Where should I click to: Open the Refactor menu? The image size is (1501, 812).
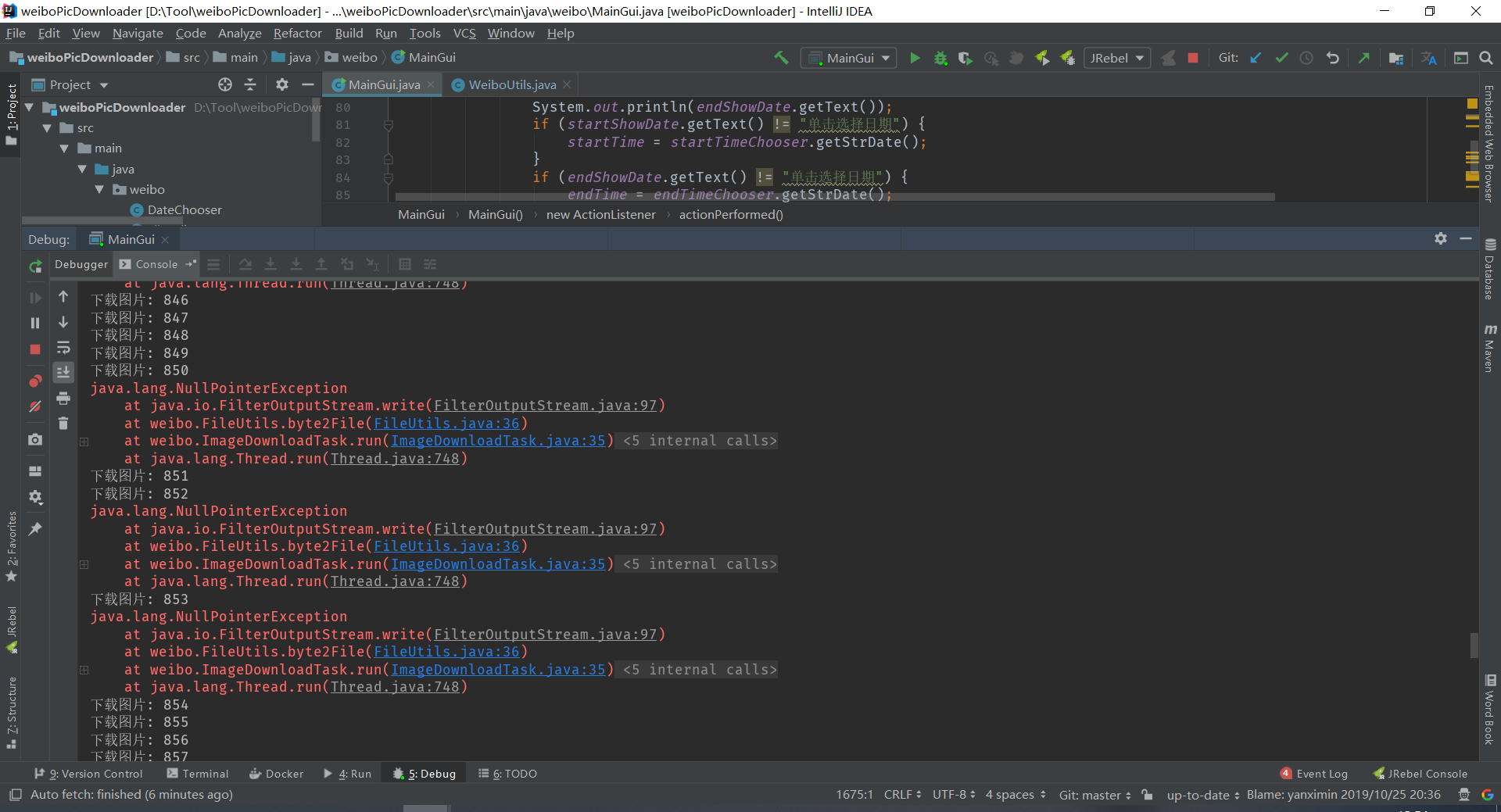297,33
